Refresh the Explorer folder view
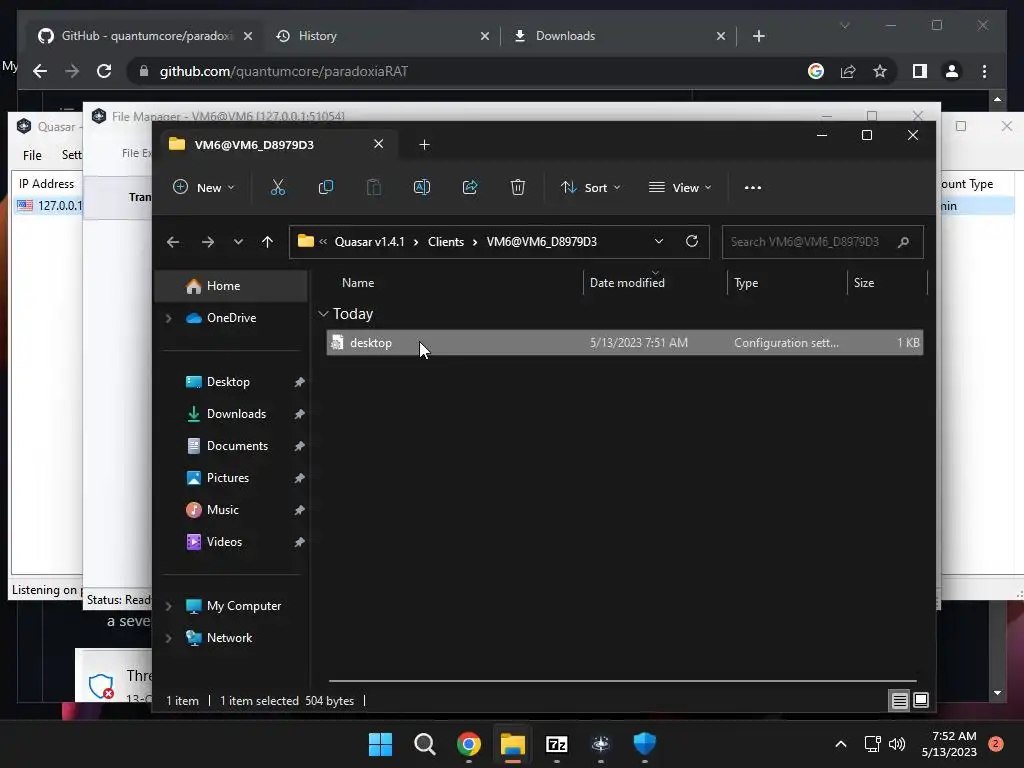The height and width of the screenshot is (768, 1024). tap(692, 242)
